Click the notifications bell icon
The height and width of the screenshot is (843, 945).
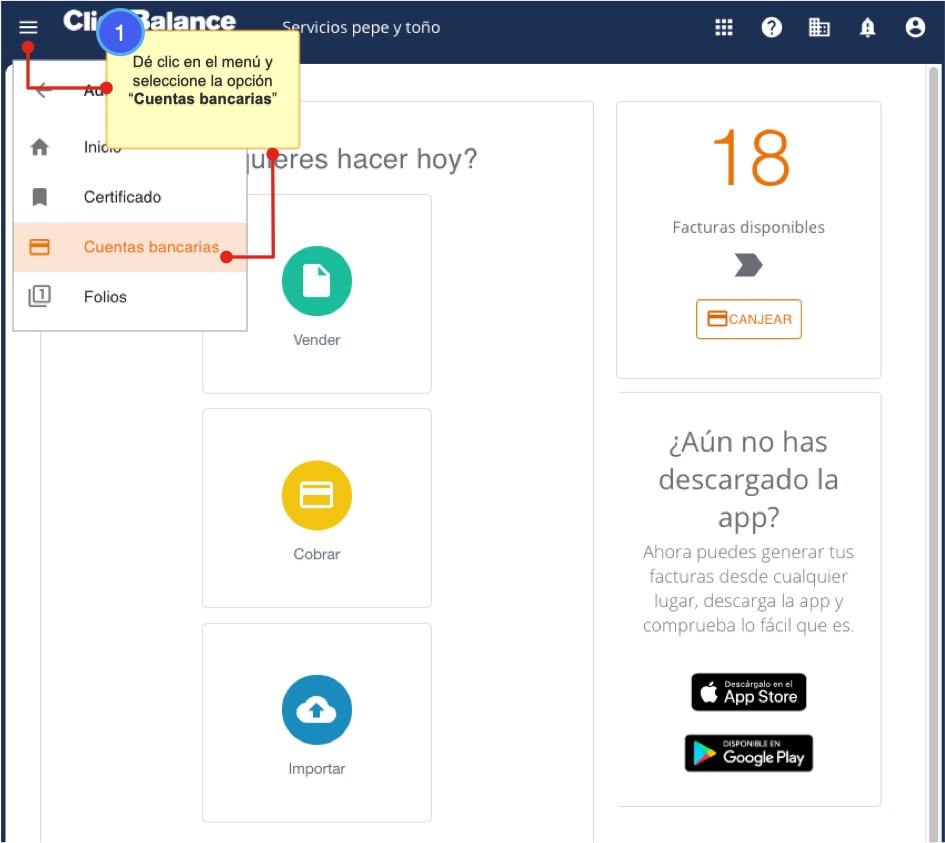pyautogui.click(x=867, y=28)
